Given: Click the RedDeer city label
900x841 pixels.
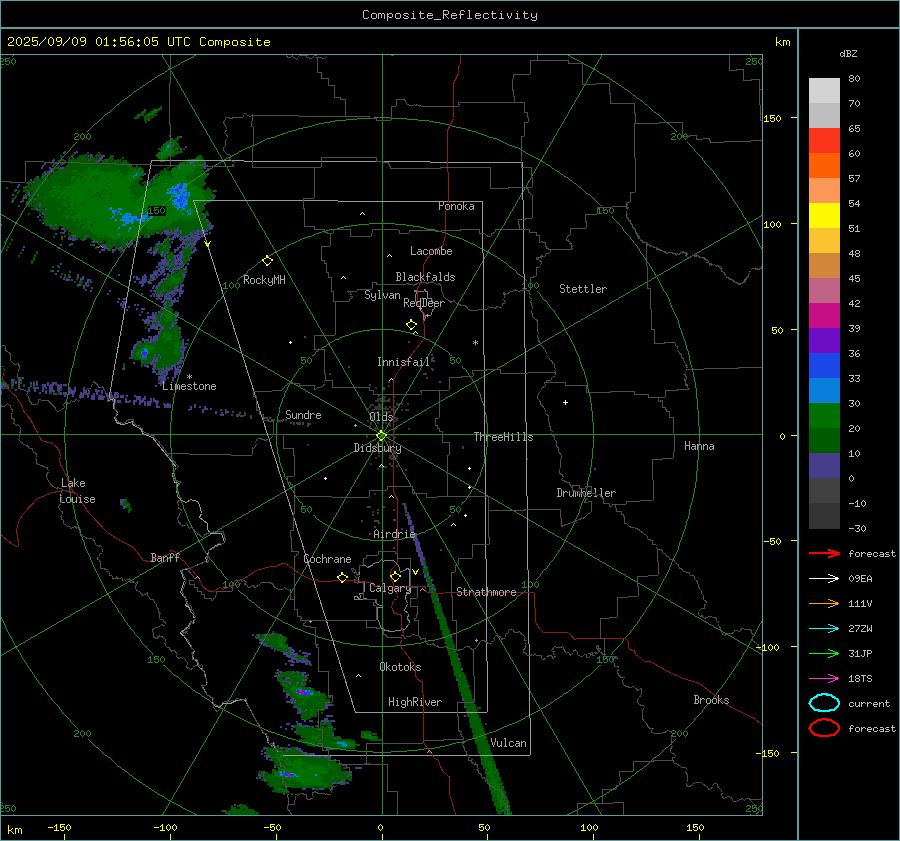Looking at the screenshot, I should tap(424, 303).
